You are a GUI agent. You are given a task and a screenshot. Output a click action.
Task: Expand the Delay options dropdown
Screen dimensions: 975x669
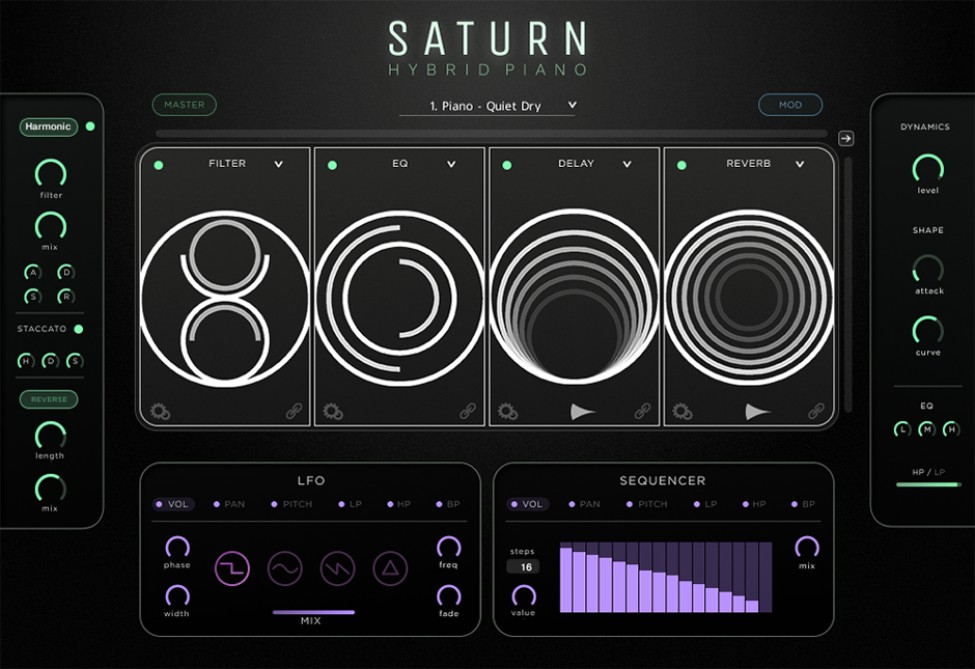[628, 163]
